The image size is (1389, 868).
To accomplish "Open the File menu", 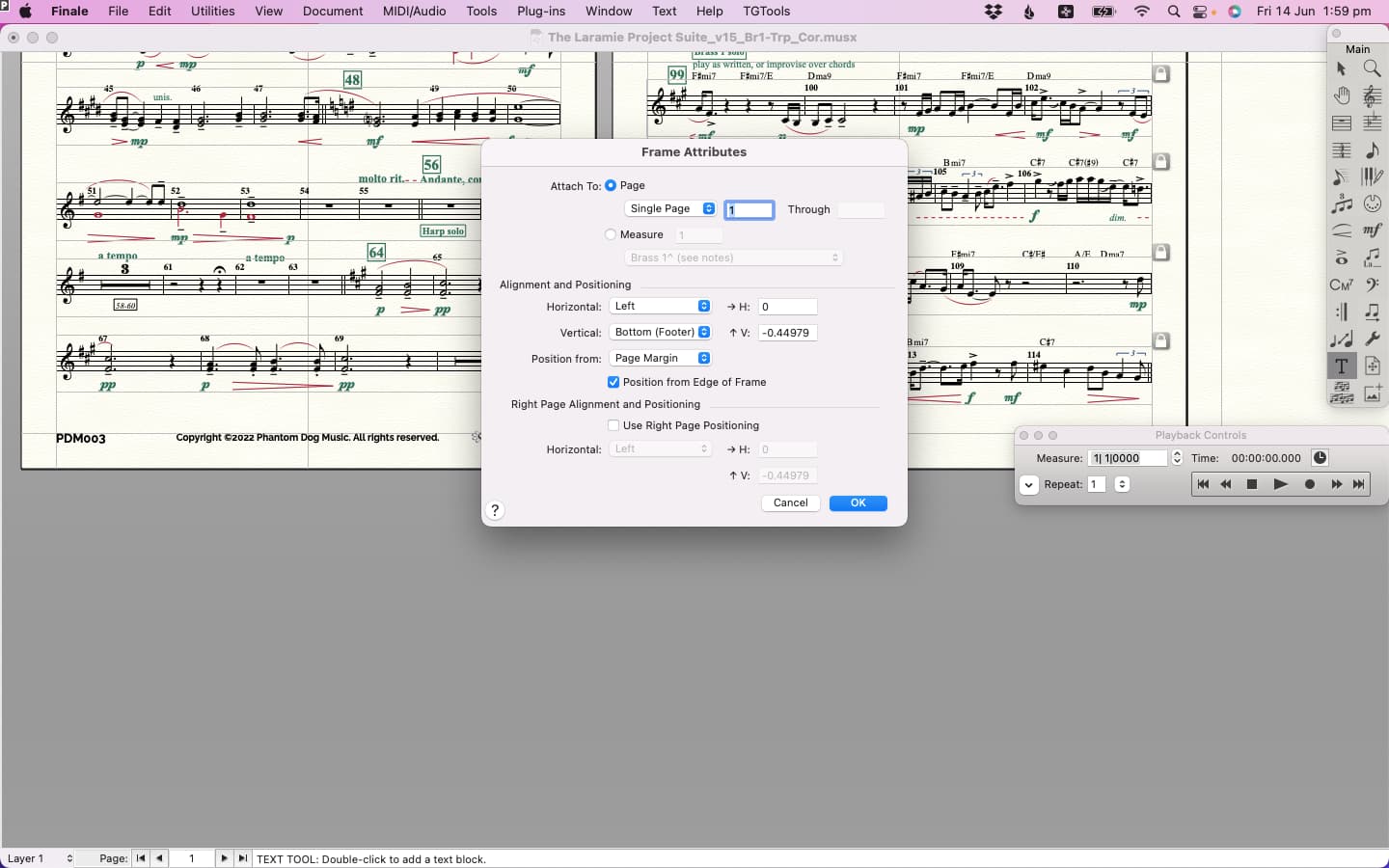I will click(x=119, y=12).
